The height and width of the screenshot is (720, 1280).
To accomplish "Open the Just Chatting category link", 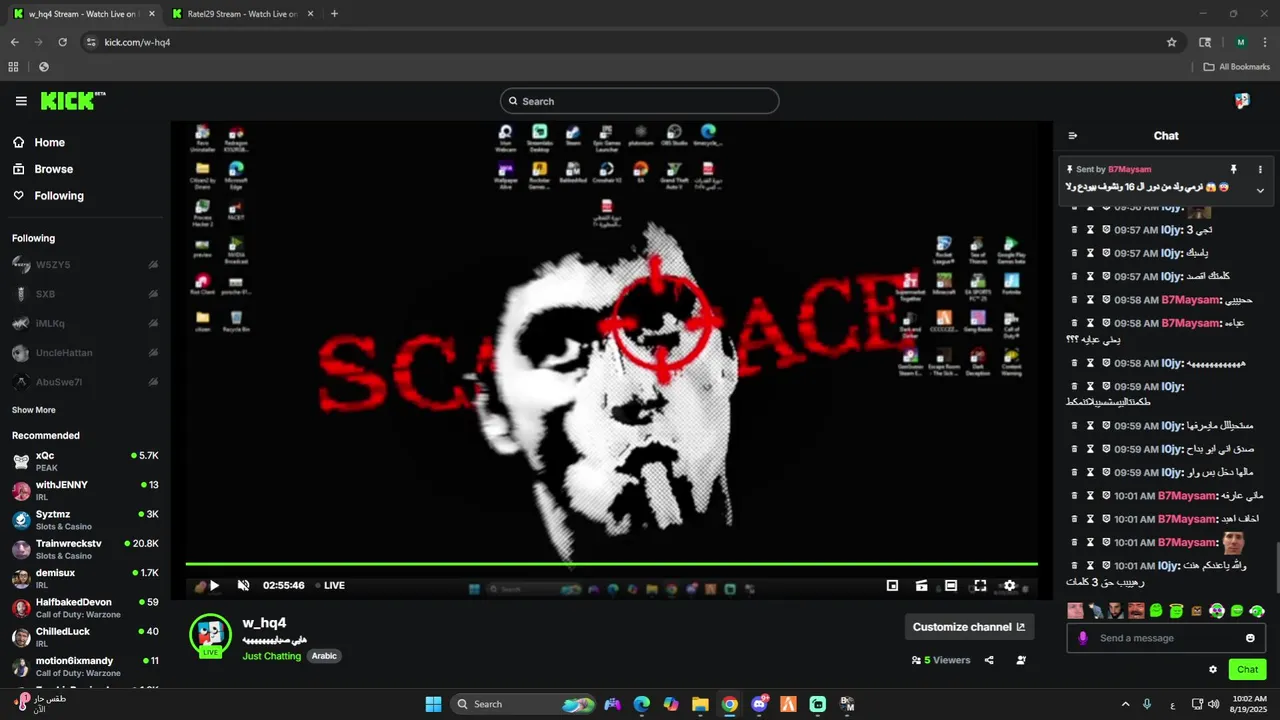I will (x=271, y=656).
